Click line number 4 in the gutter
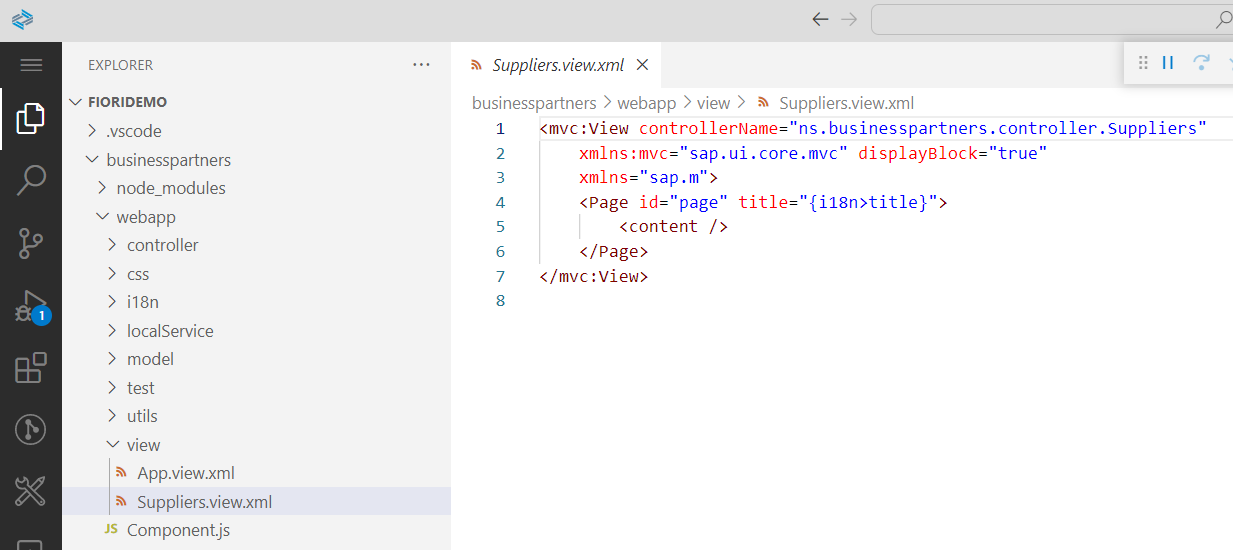The width and height of the screenshot is (1233, 550). (500, 202)
